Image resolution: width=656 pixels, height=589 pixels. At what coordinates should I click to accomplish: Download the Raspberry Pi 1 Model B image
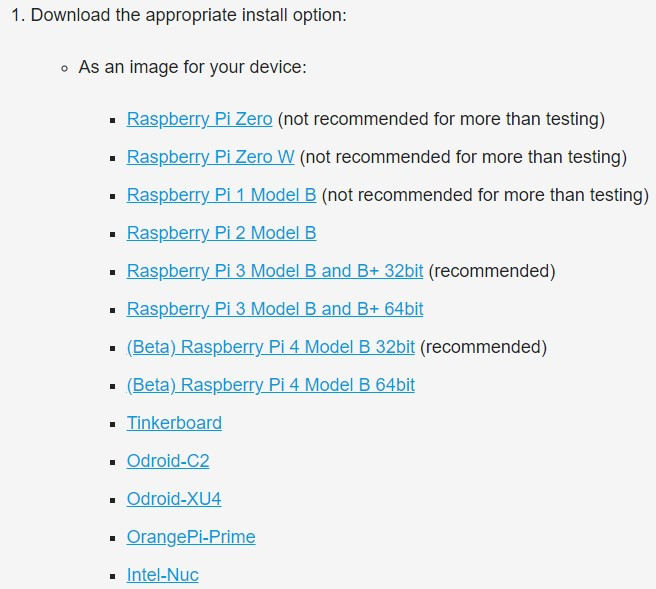(x=221, y=195)
